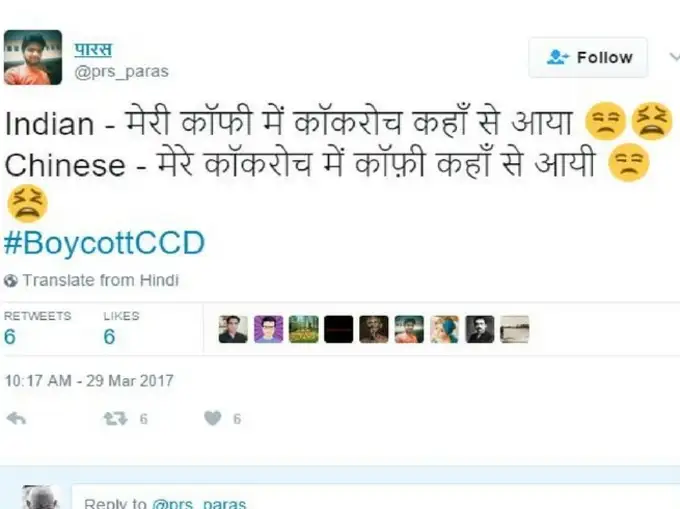View the Retweets count list

37,329
